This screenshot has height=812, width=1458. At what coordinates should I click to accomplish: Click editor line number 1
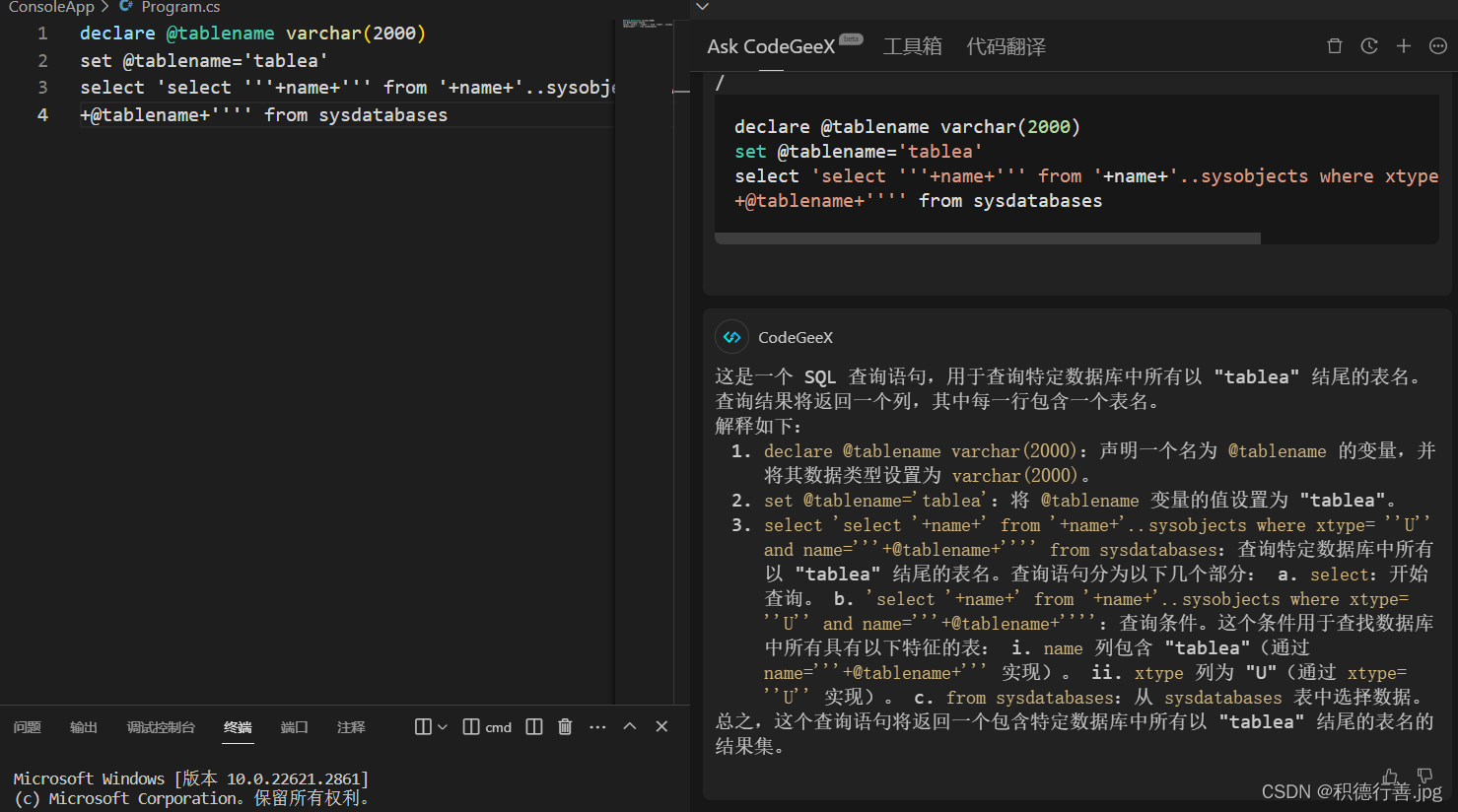(42, 34)
